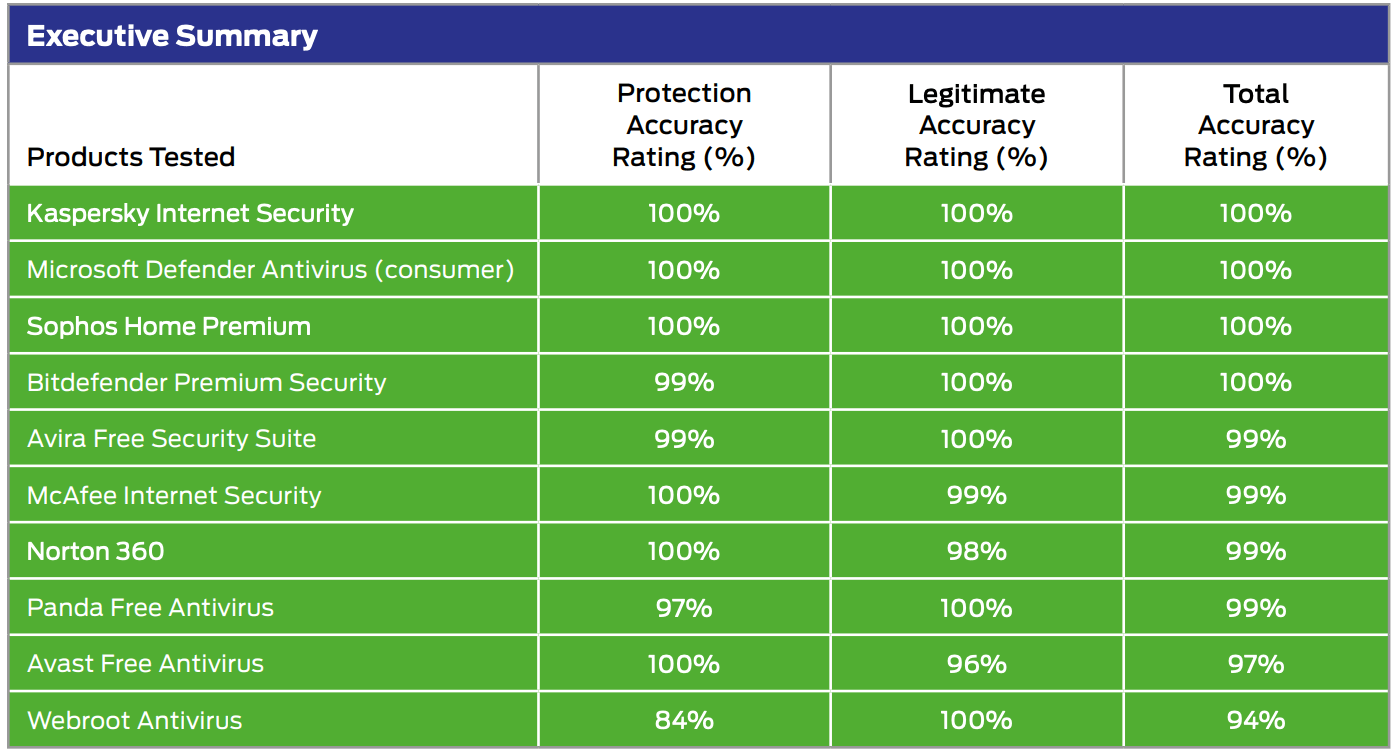Click Microsoft Defender Antivirus (consumer) row label
The width and height of the screenshot is (1400, 756).
(x=270, y=270)
